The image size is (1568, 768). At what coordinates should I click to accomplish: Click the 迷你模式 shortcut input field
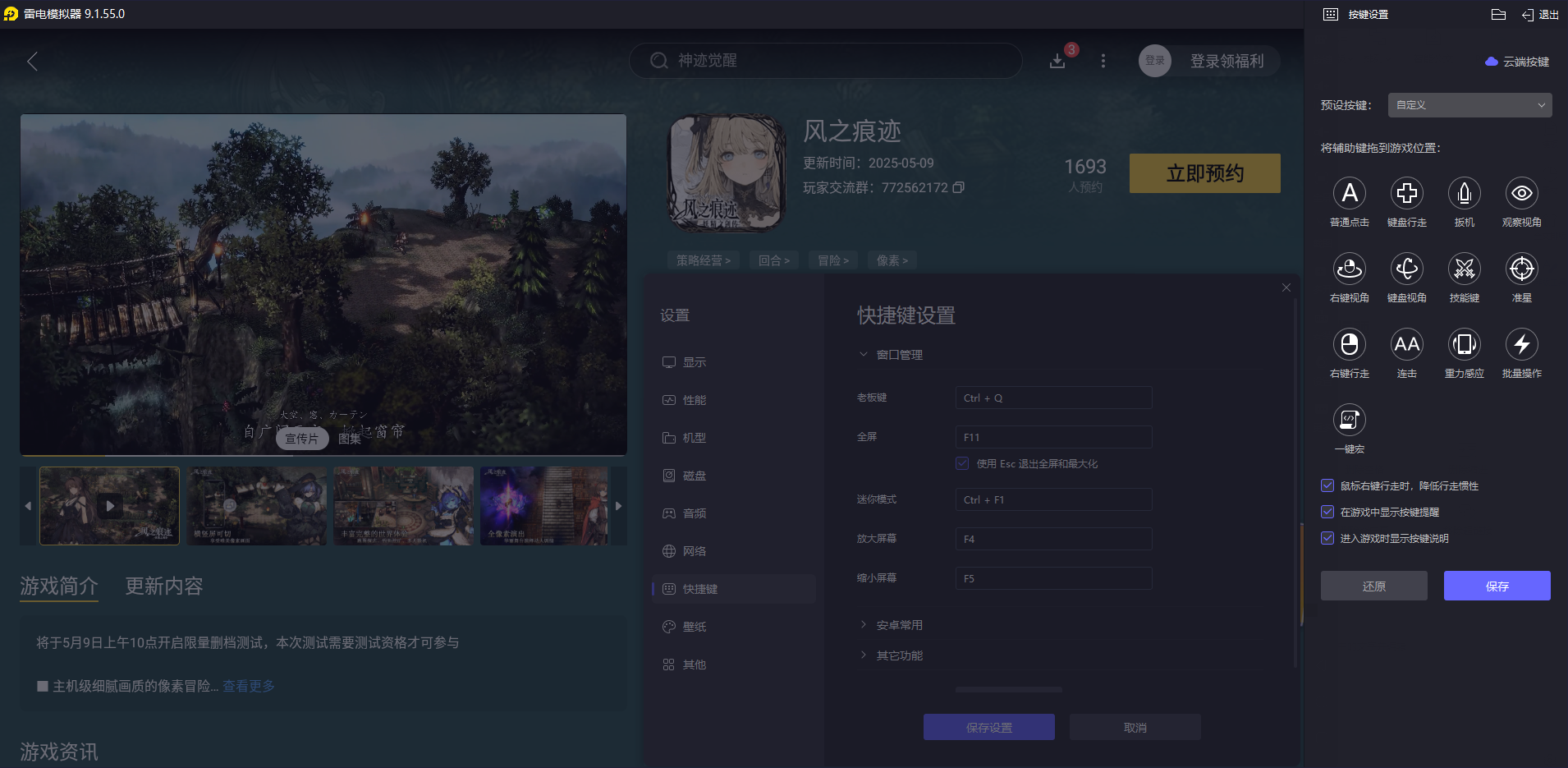pyautogui.click(x=1053, y=499)
